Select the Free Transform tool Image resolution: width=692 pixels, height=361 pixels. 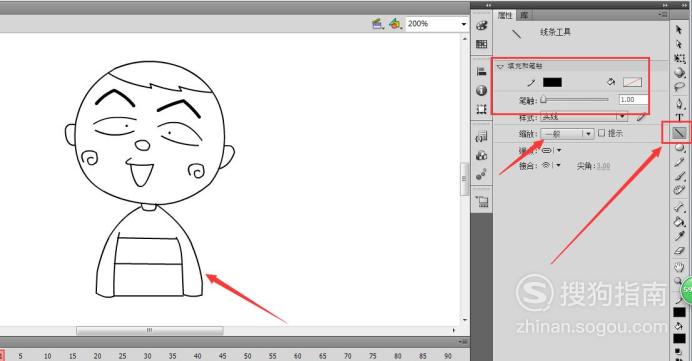point(679,58)
